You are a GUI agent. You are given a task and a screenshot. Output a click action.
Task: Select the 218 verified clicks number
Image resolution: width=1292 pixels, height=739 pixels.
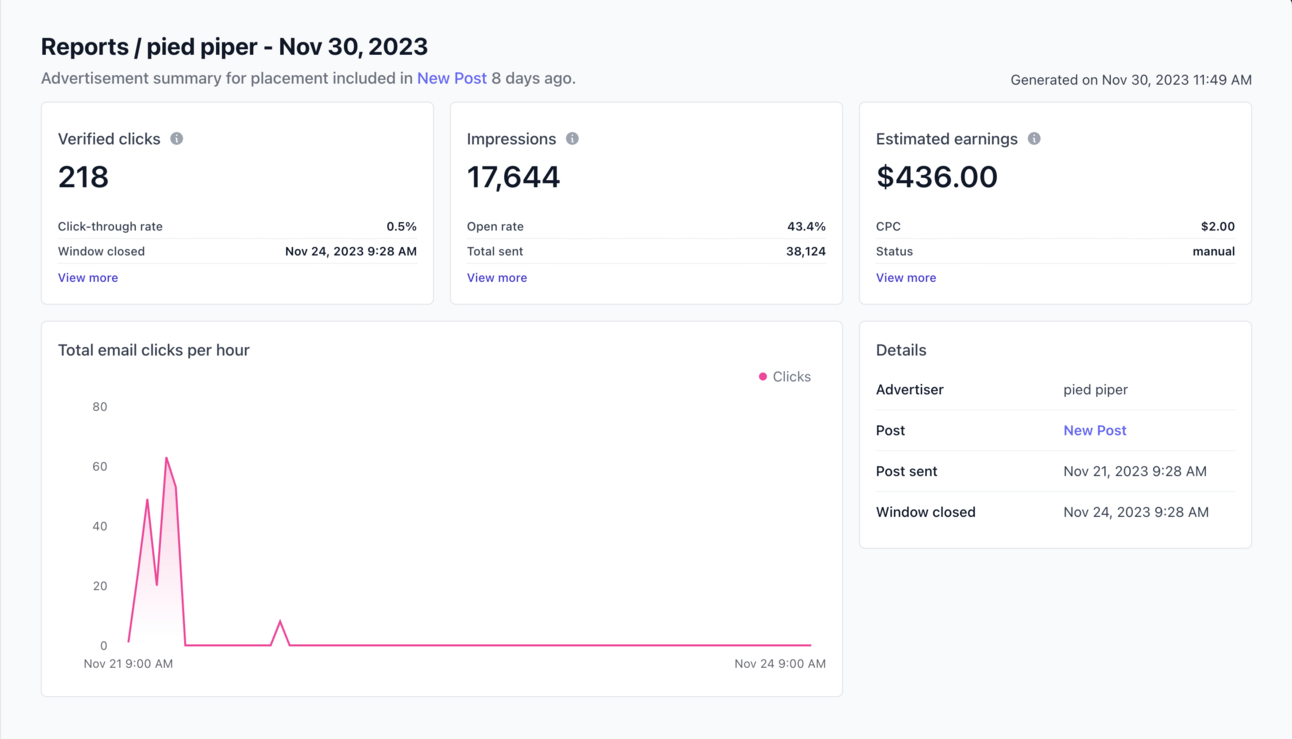point(83,177)
